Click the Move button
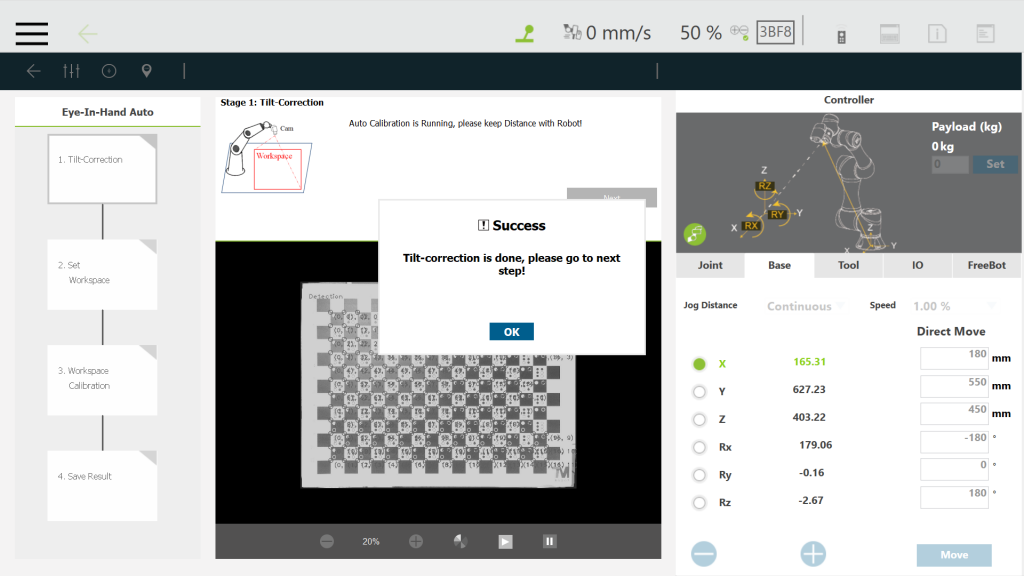This screenshot has height=576, width=1024. tap(953, 555)
